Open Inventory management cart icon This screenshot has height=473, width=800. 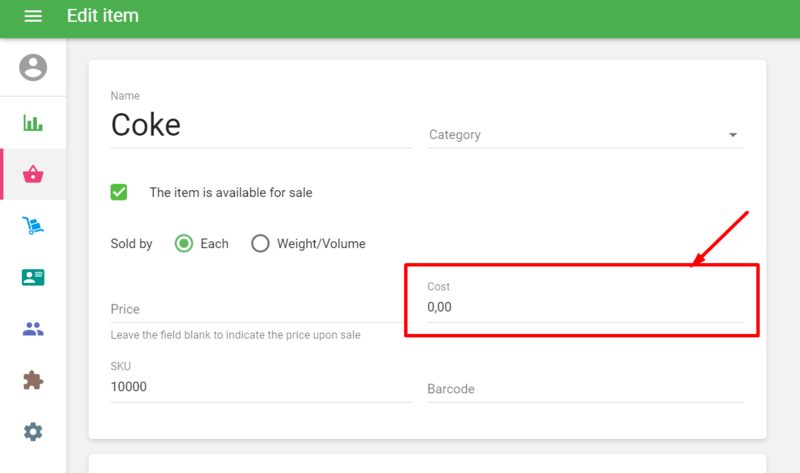point(33,226)
